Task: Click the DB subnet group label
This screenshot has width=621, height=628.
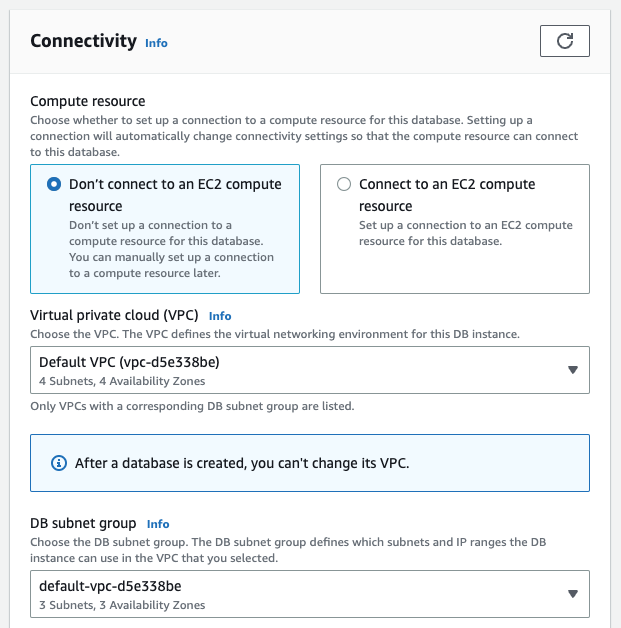Action: pos(83,523)
